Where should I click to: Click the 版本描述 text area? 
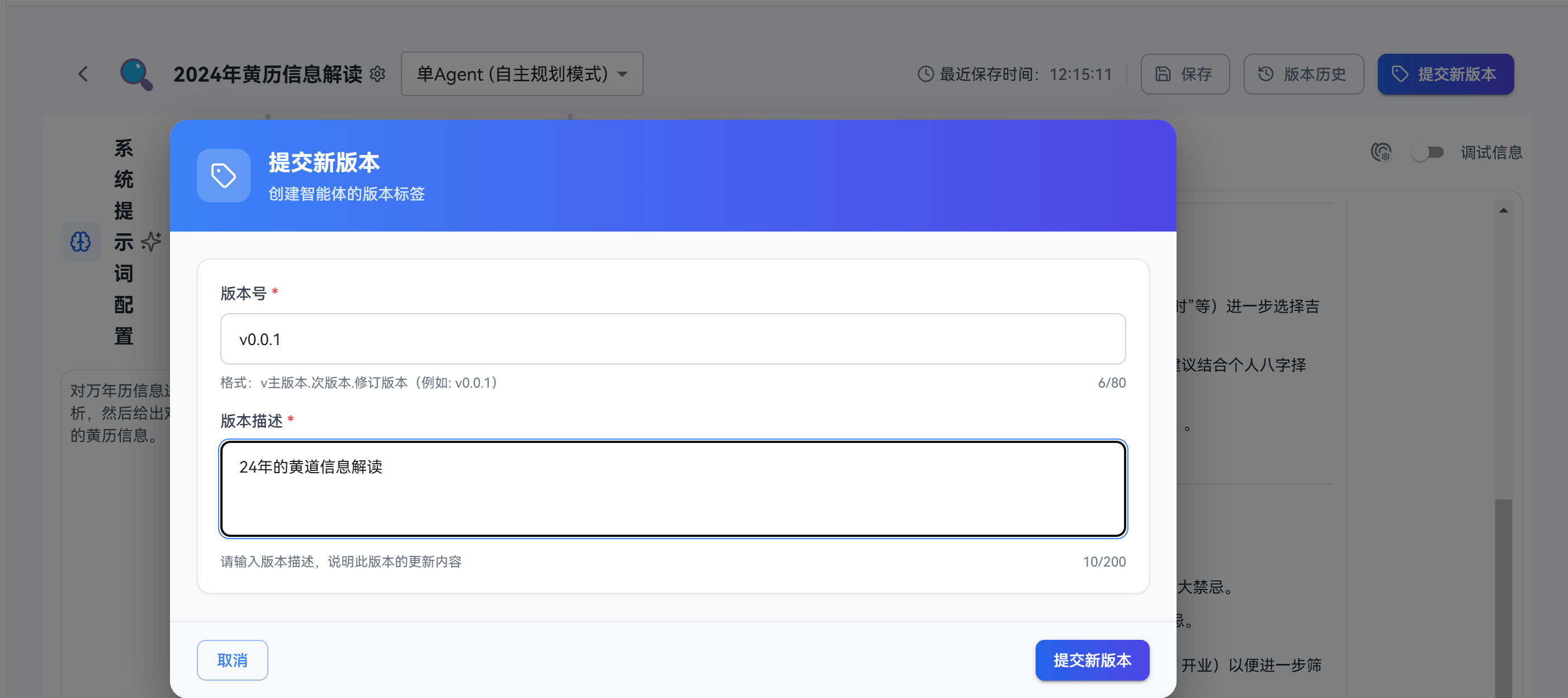[x=673, y=489]
